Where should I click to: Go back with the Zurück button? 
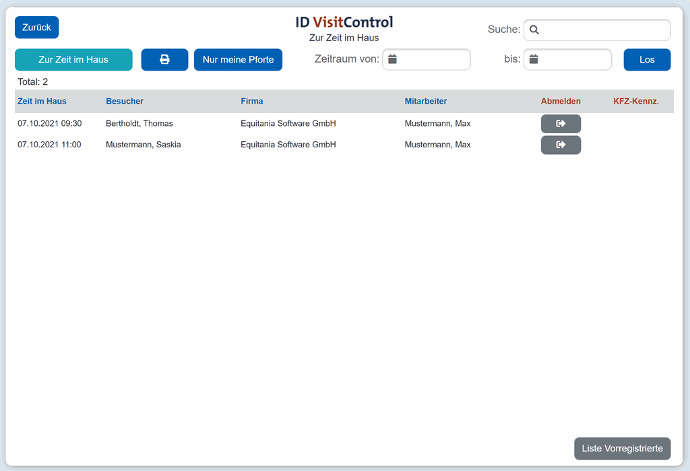click(37, 28)
